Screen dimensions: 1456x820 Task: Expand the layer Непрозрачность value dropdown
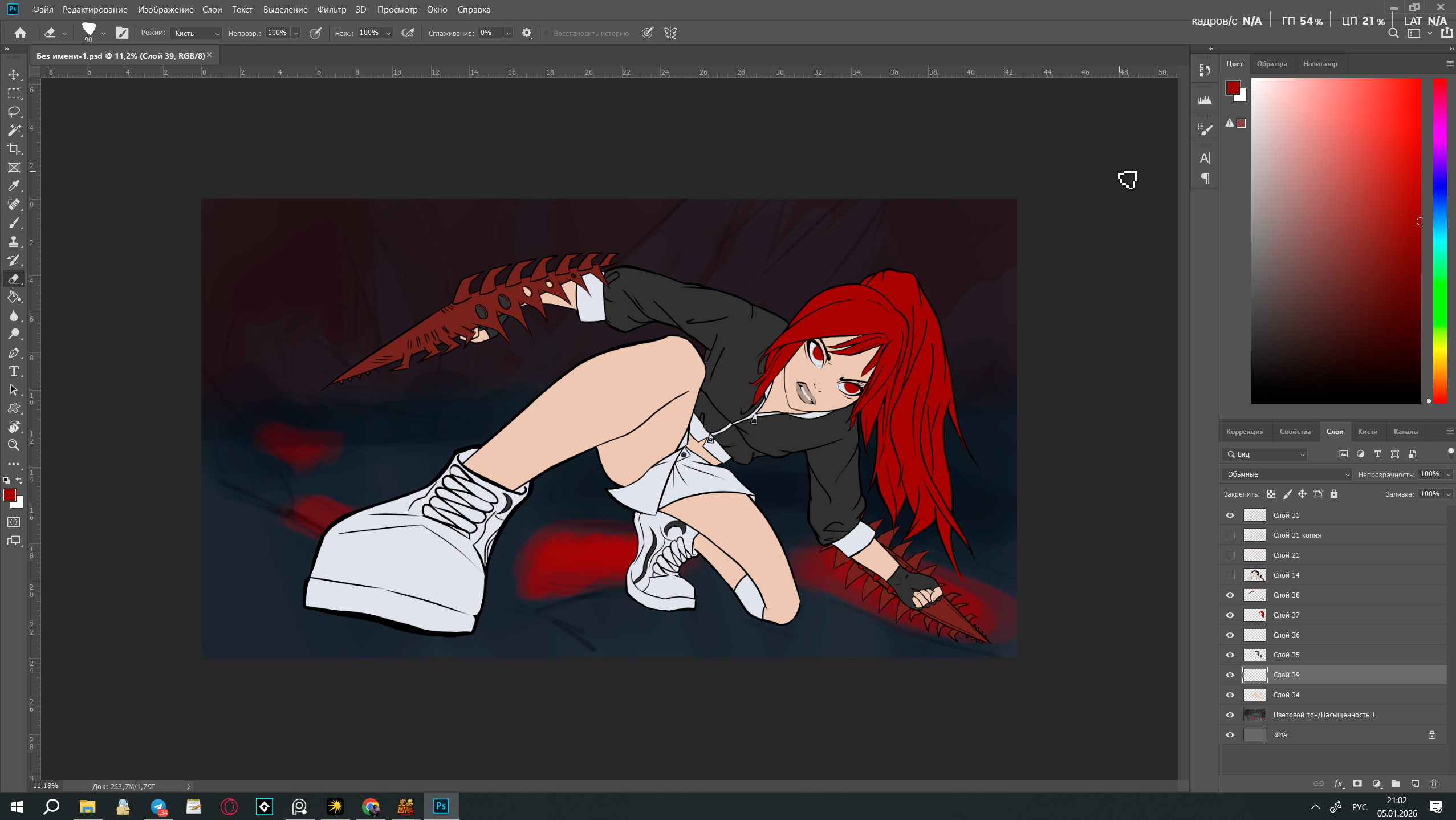pyautogui.click(x=1449, y=474)
